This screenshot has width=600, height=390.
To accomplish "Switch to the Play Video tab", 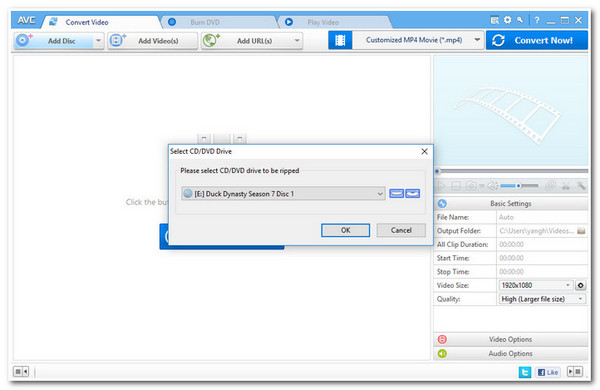I will click(323, 22).
